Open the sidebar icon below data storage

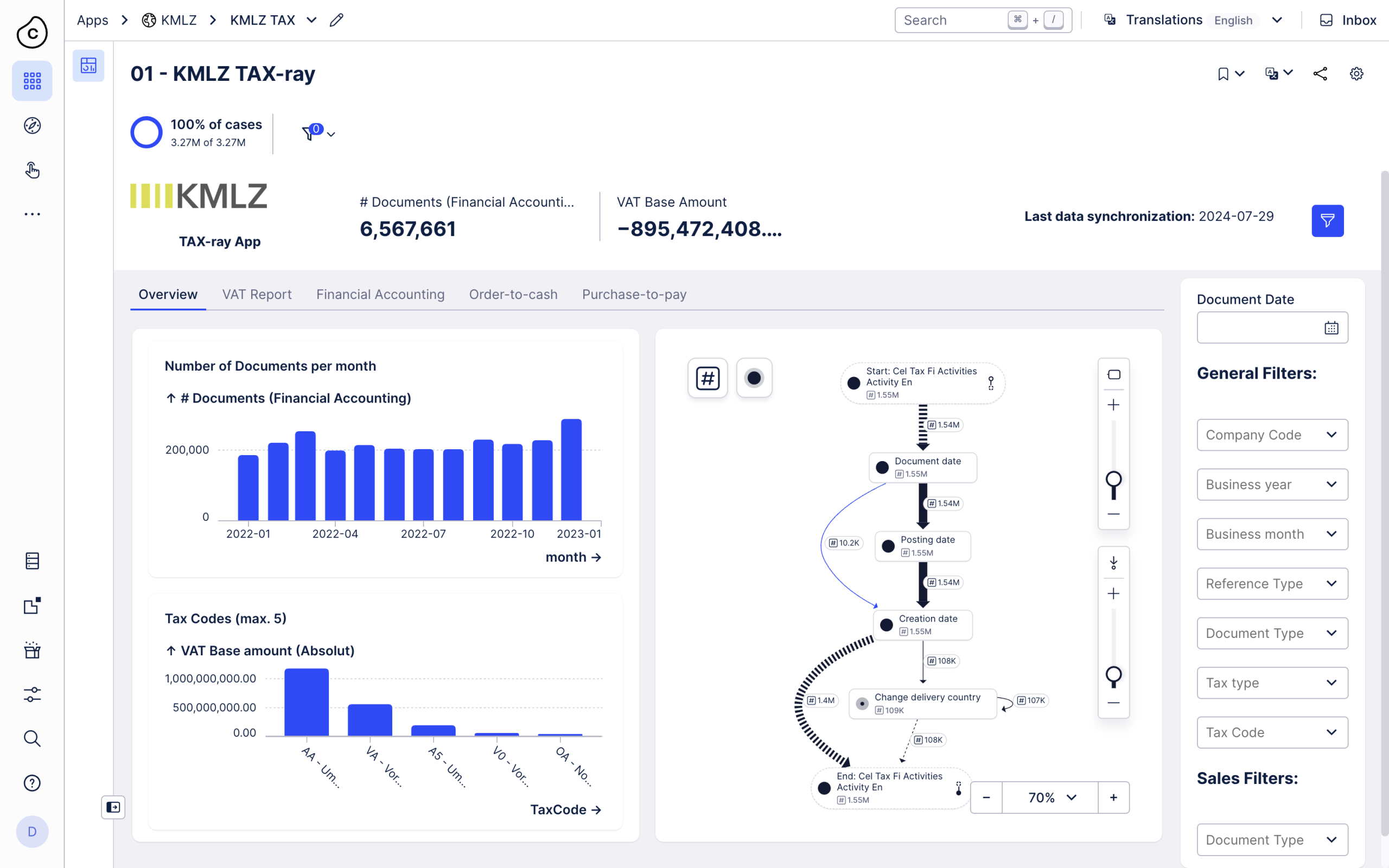click(32, 605)
